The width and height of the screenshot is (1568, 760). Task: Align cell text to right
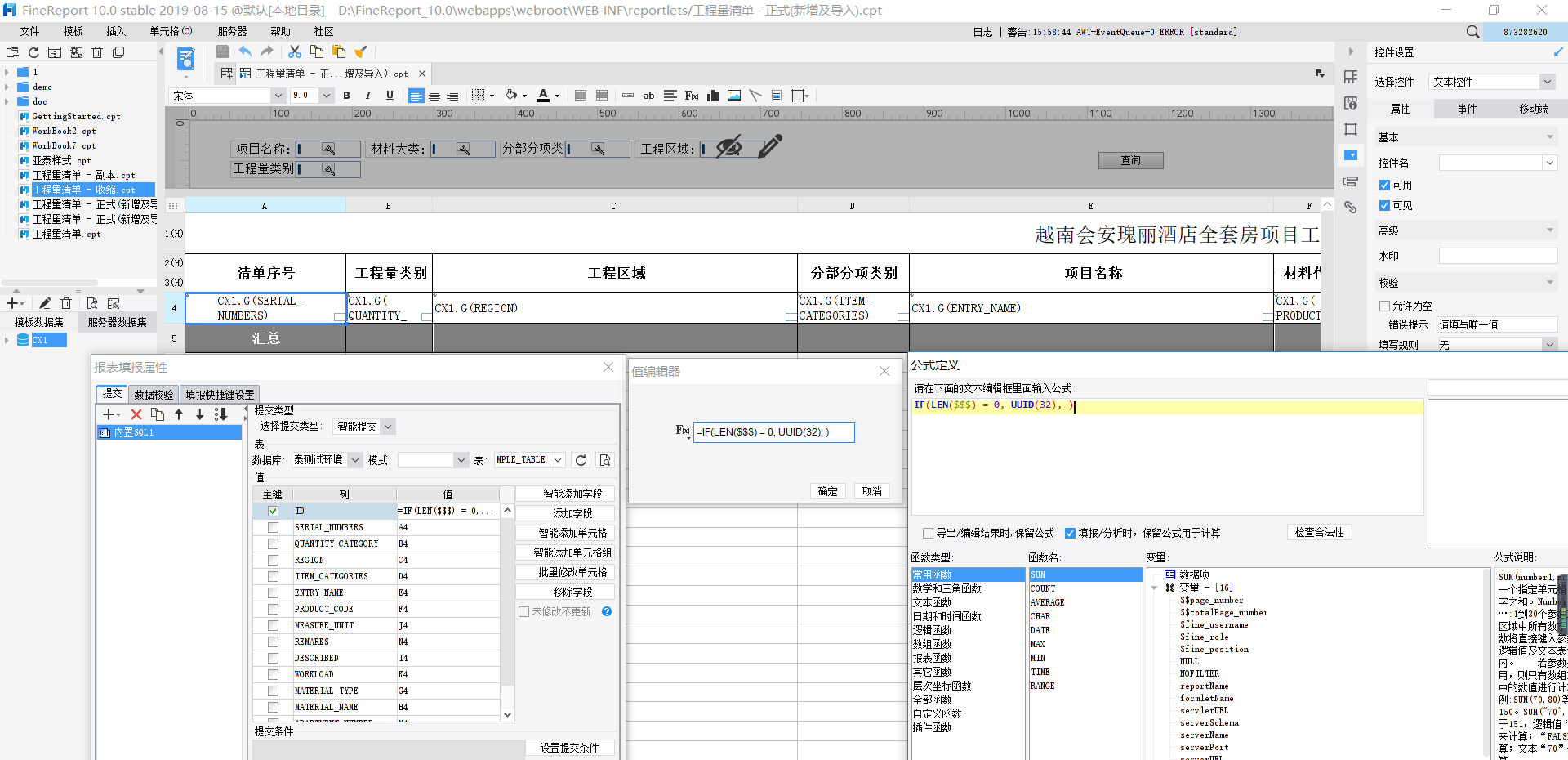point(452,96)
